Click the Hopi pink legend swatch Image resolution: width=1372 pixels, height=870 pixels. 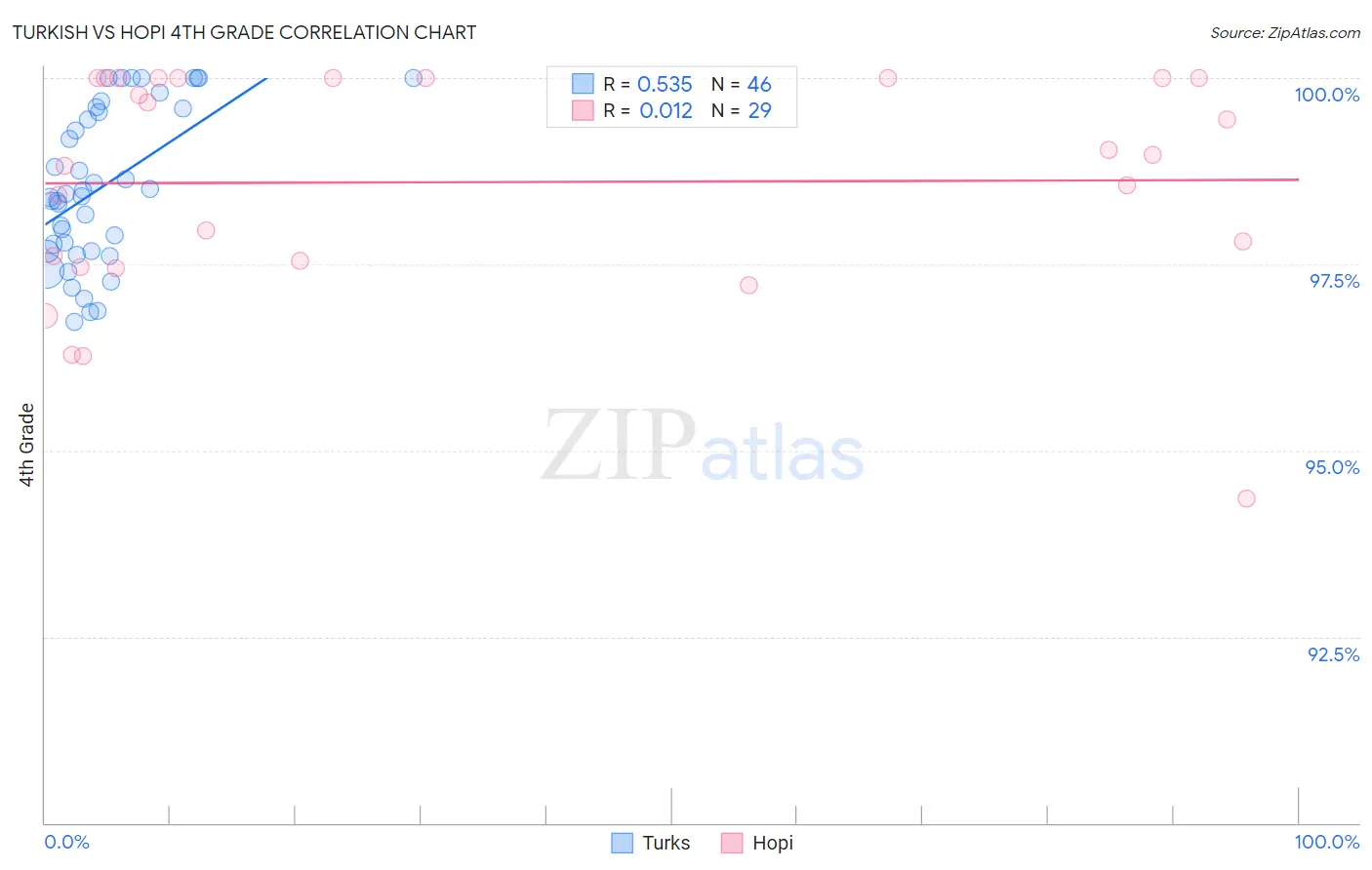(x=732, y=843)
